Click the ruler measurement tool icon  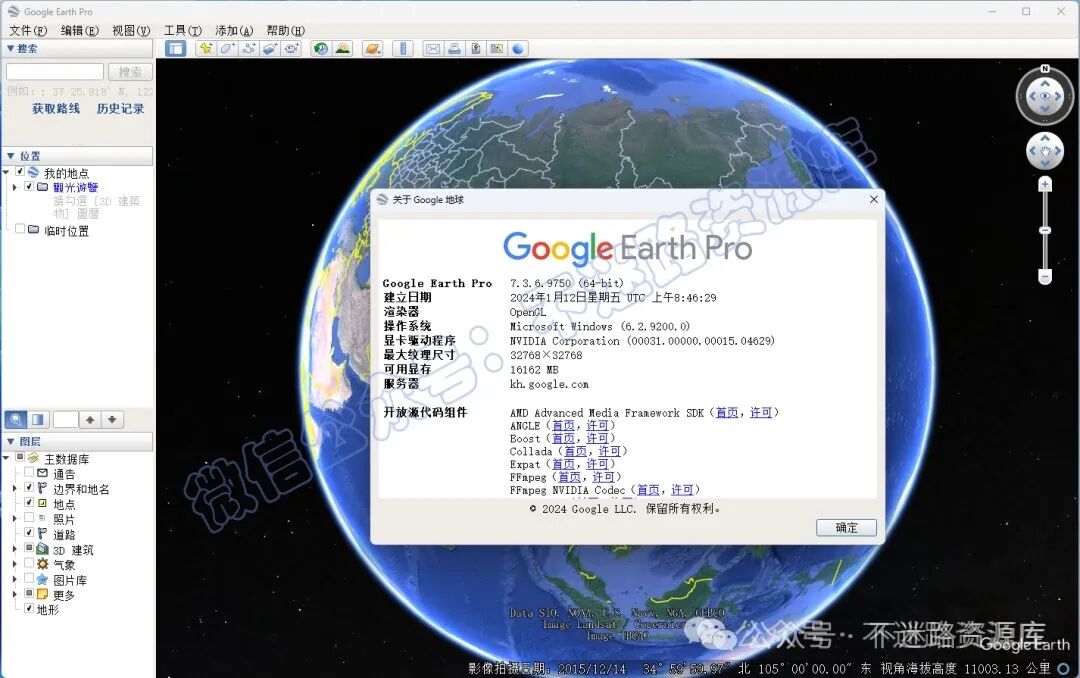point(403,48)
